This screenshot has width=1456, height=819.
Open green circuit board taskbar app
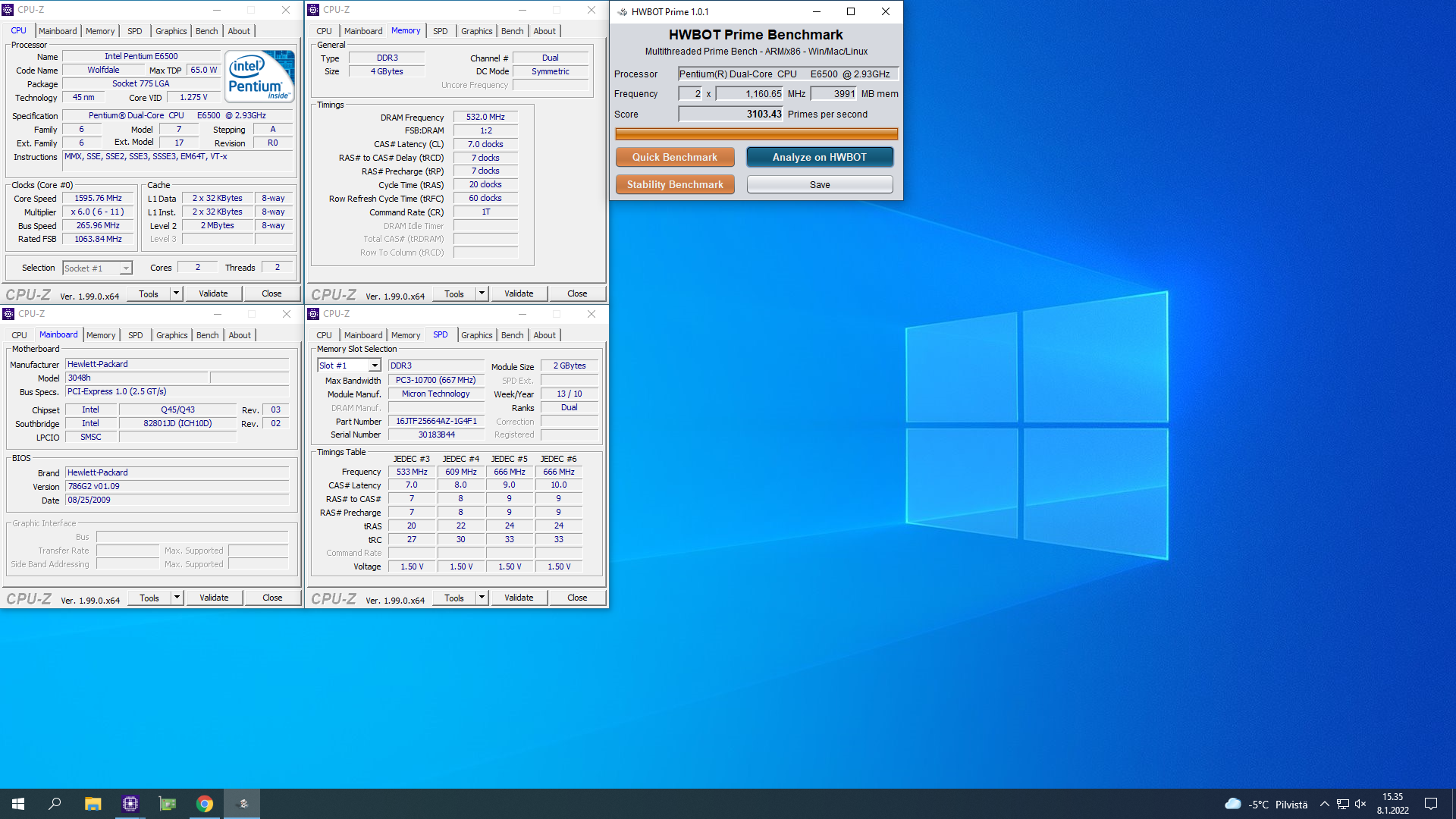click(167, 804)
